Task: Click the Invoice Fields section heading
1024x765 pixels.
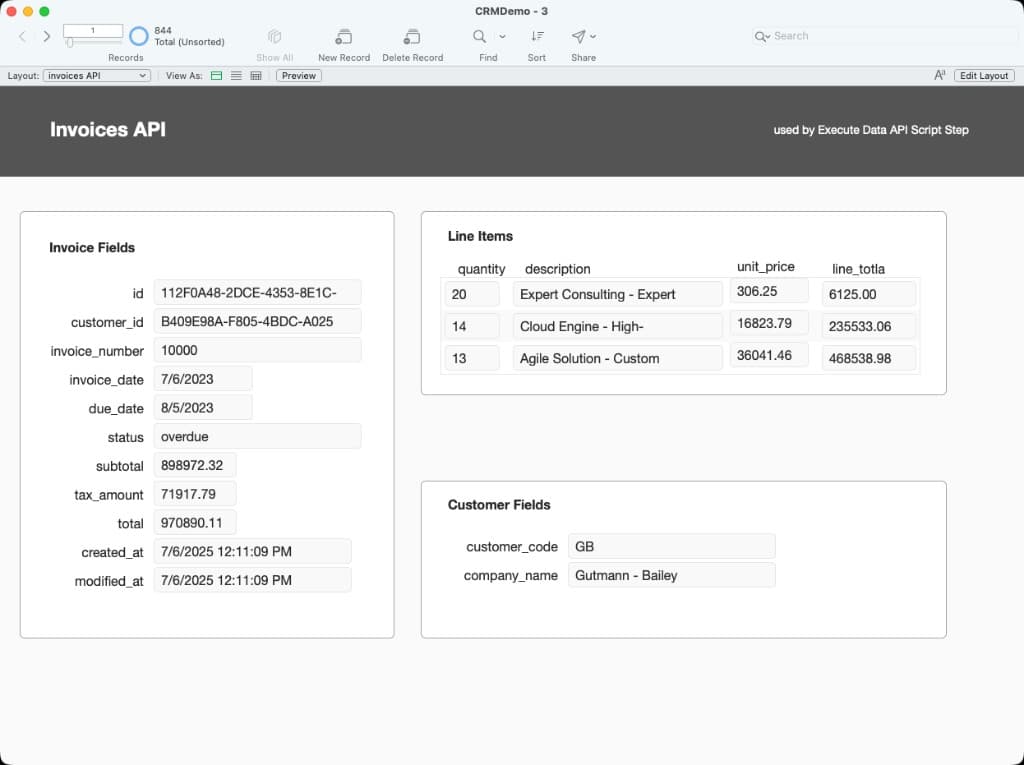Action: pos(92,248)
